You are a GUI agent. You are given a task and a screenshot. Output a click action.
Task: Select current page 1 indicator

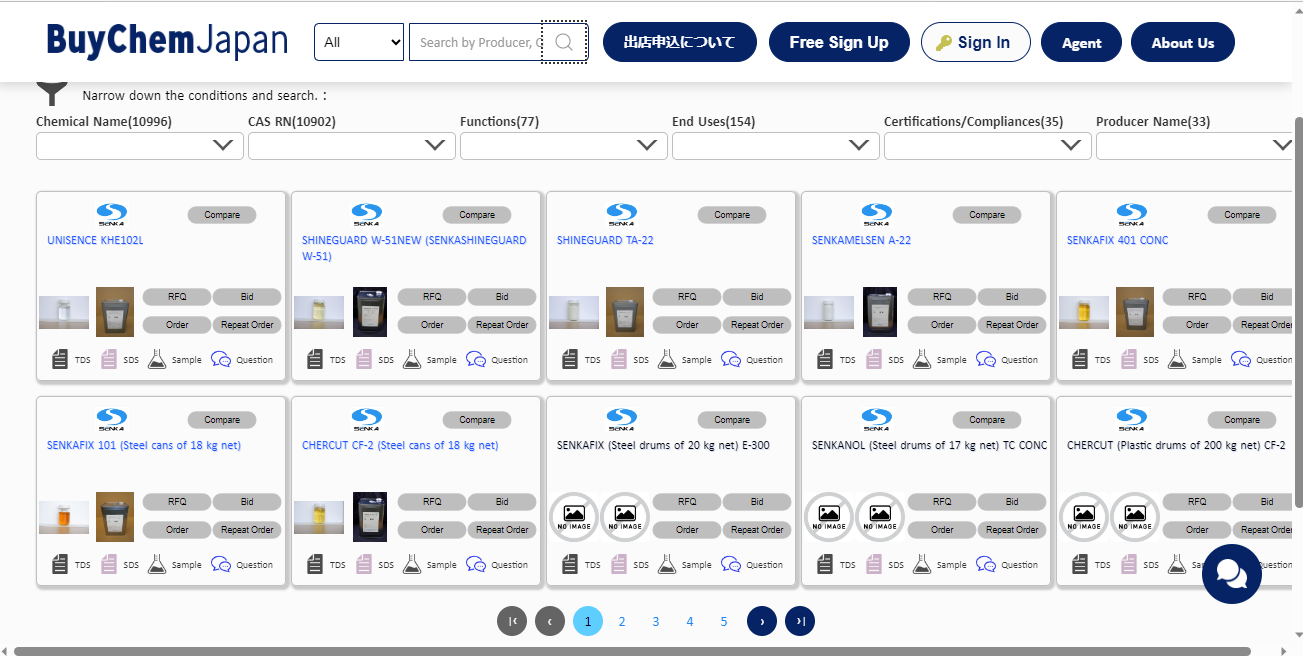588,621
